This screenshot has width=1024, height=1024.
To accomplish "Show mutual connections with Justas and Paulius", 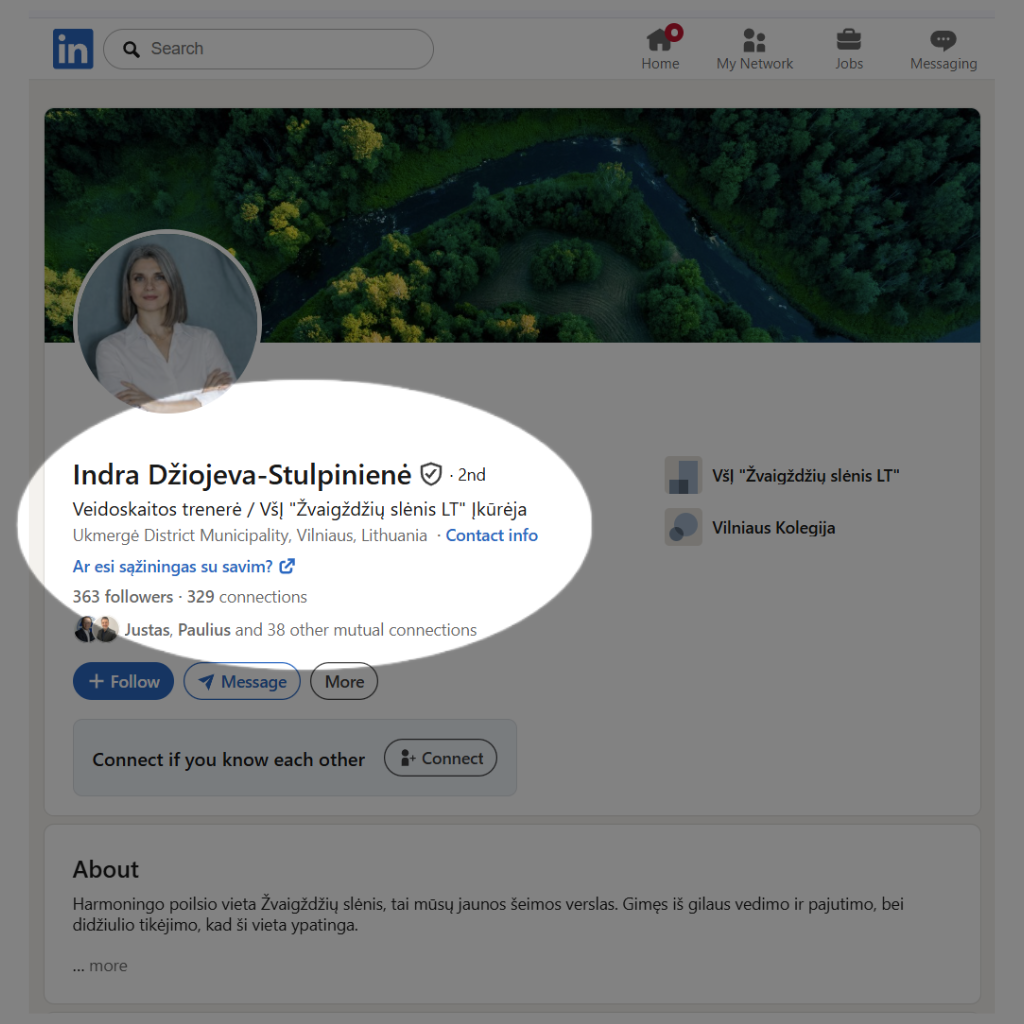I will pos(299,630).
